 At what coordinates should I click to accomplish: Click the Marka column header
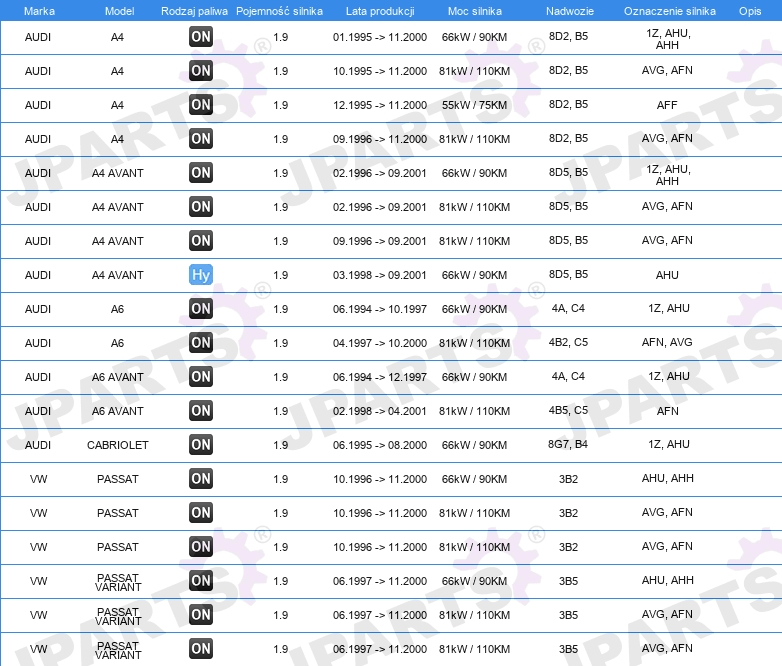click(x=39, y=11)
